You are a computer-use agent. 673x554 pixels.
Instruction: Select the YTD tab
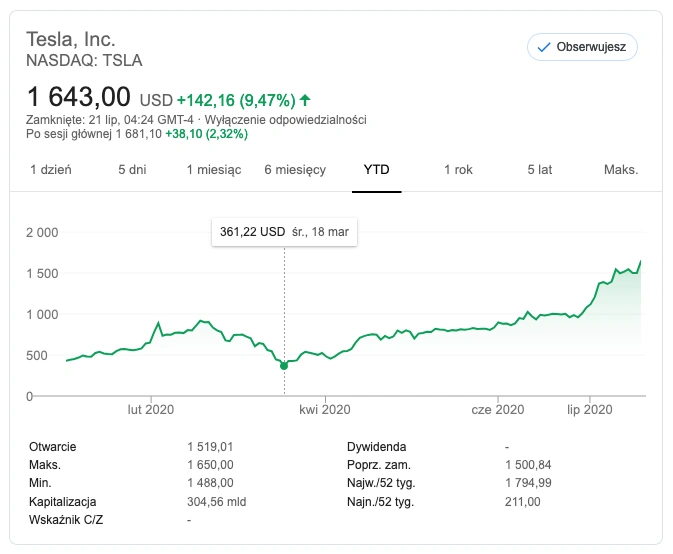point(376,170)
